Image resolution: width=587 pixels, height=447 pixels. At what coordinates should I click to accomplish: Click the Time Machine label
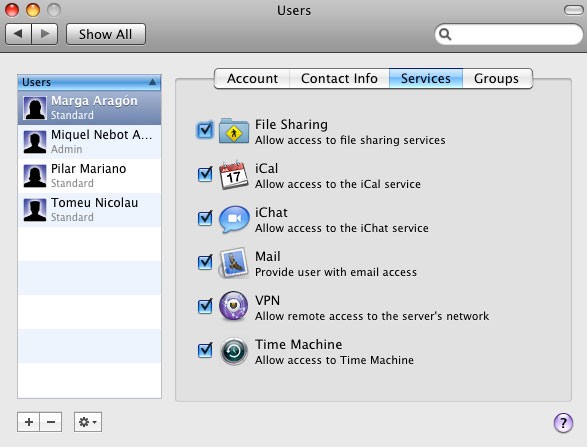(x=298, y=344)
